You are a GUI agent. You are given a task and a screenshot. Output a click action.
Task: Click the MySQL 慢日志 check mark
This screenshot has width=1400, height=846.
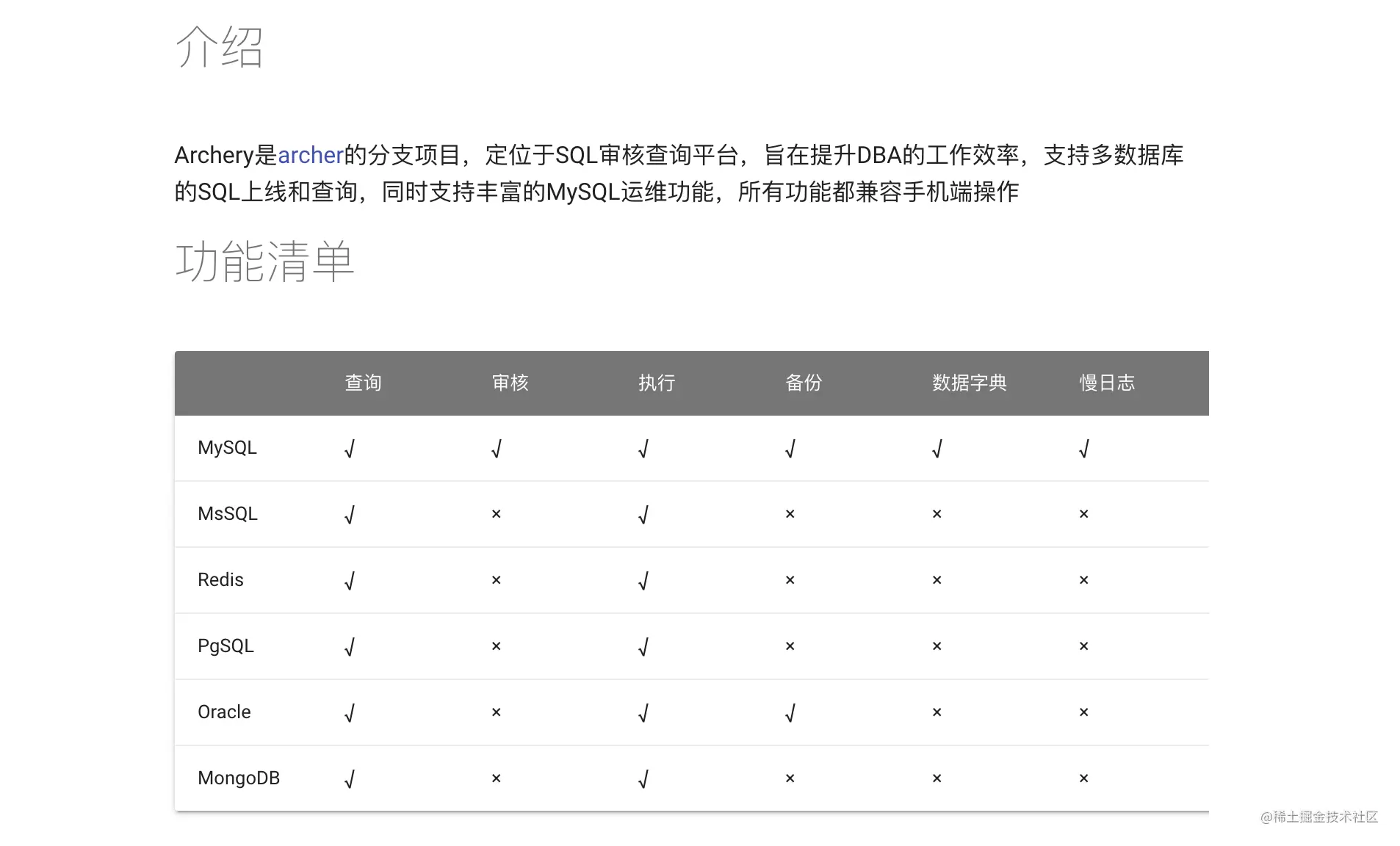(1084, 449)
